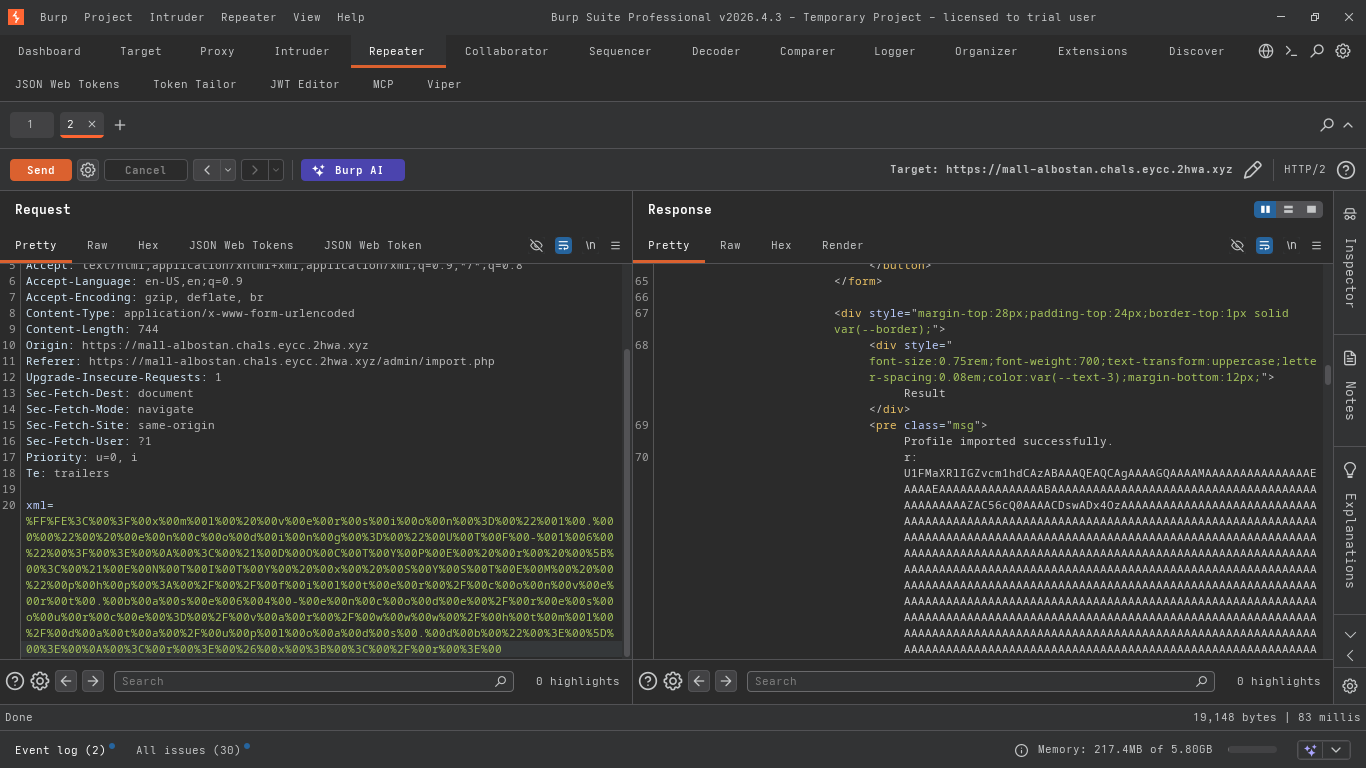The height and width of the screenshot is (768, 1366).
Task: Click in the response search field
Action: [x=981, y=681]
